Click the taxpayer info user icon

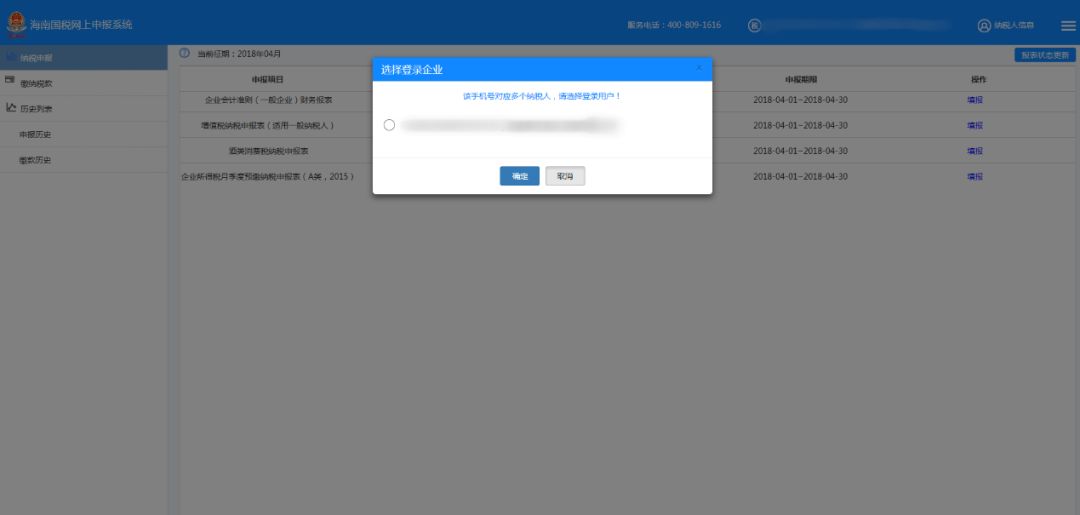click(984, 25)
